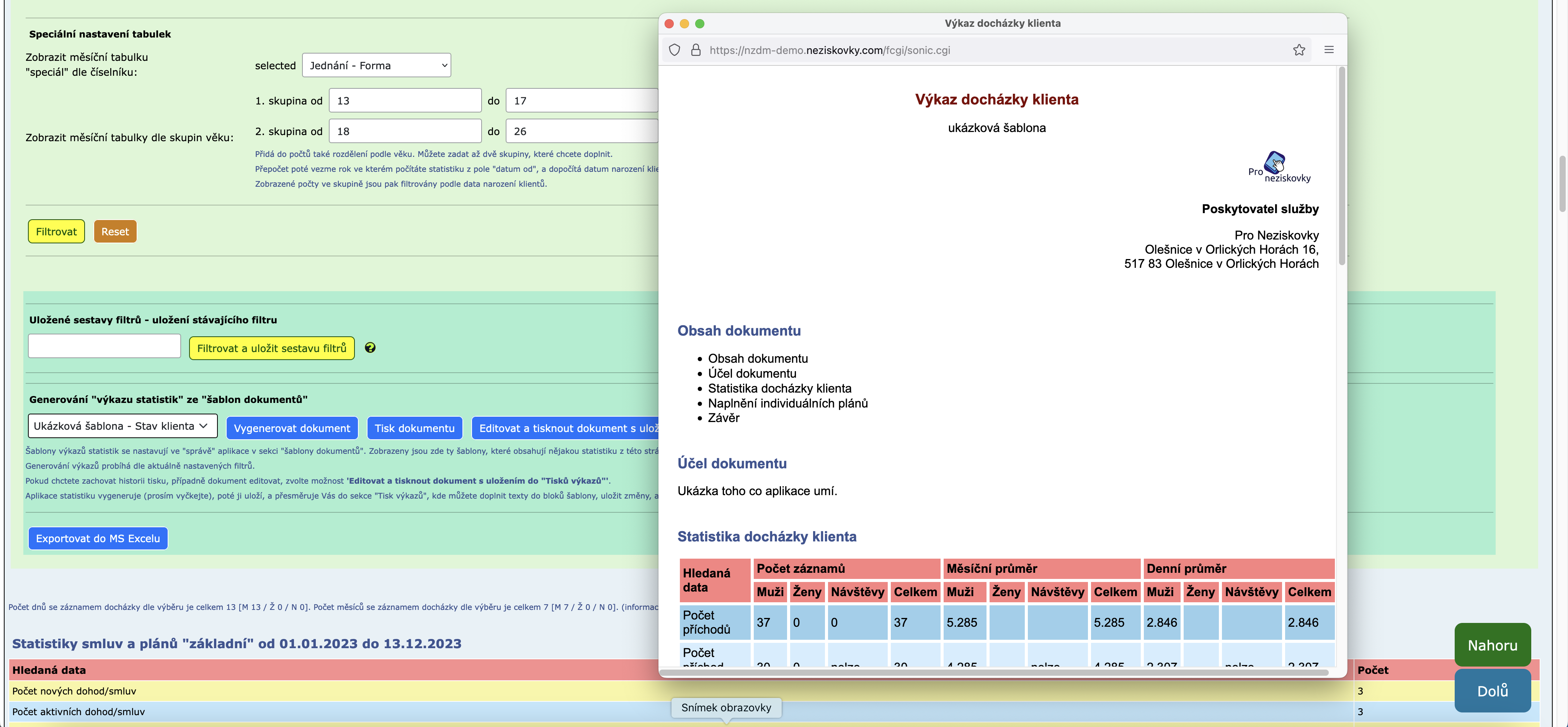The image size is (1568, 727).
Task: Click Filtrovat a uložit sestavu filtrů
Action: tap(271, 348)
